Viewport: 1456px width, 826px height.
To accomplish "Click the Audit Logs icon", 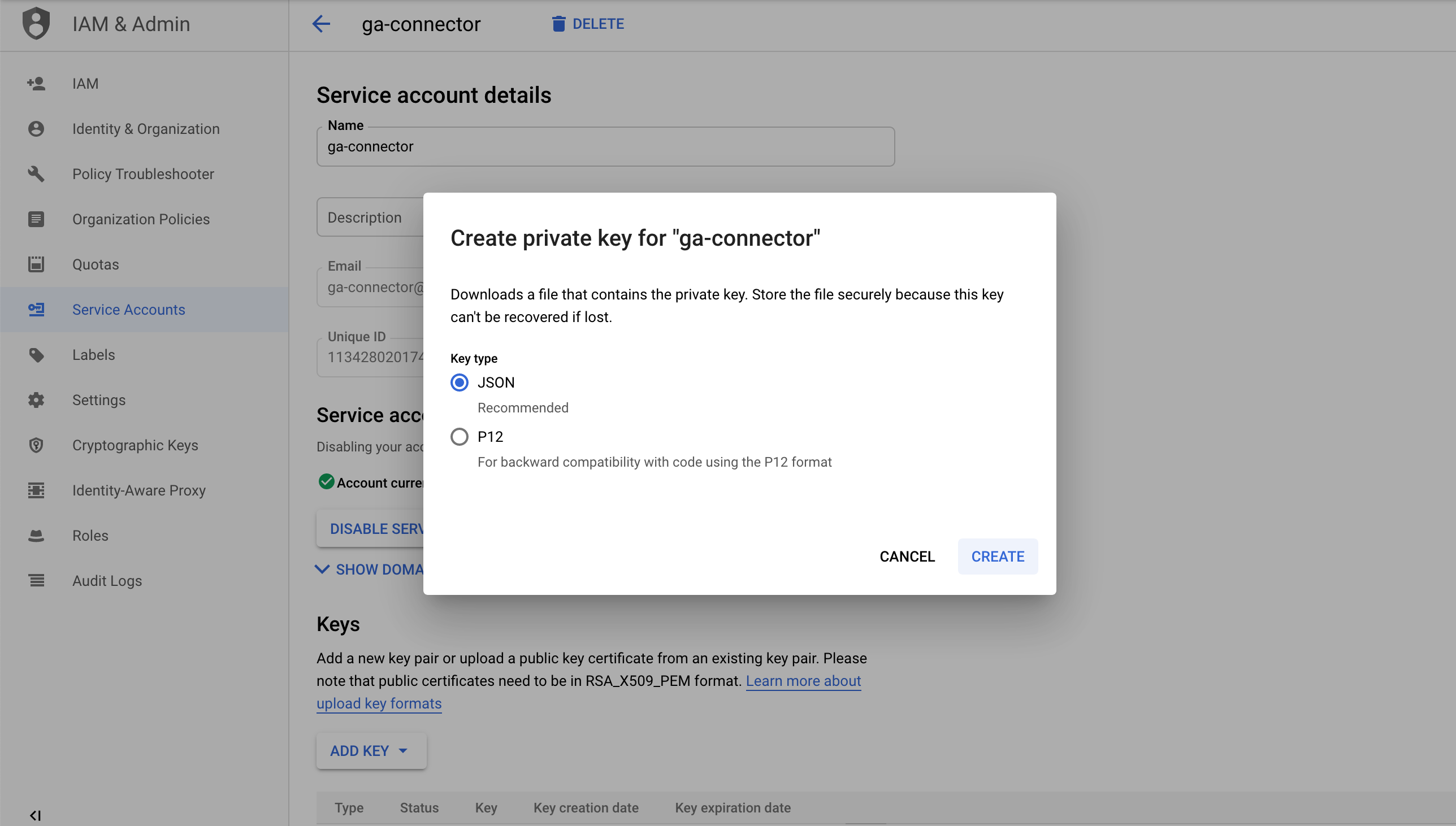I will pyautogui.click(x=36, y=580).
